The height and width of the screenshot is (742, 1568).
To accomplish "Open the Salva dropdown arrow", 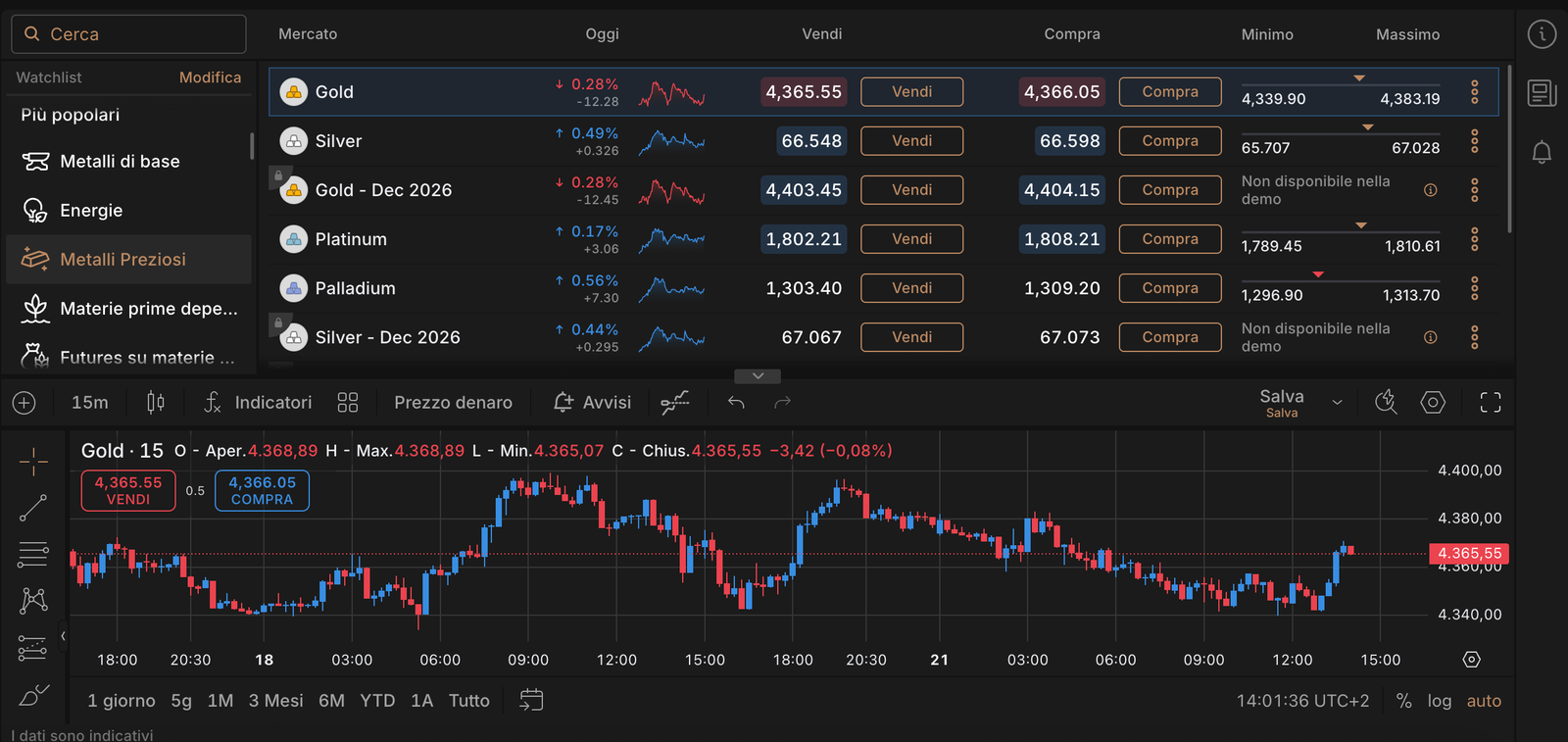I will coord(1337,403).
